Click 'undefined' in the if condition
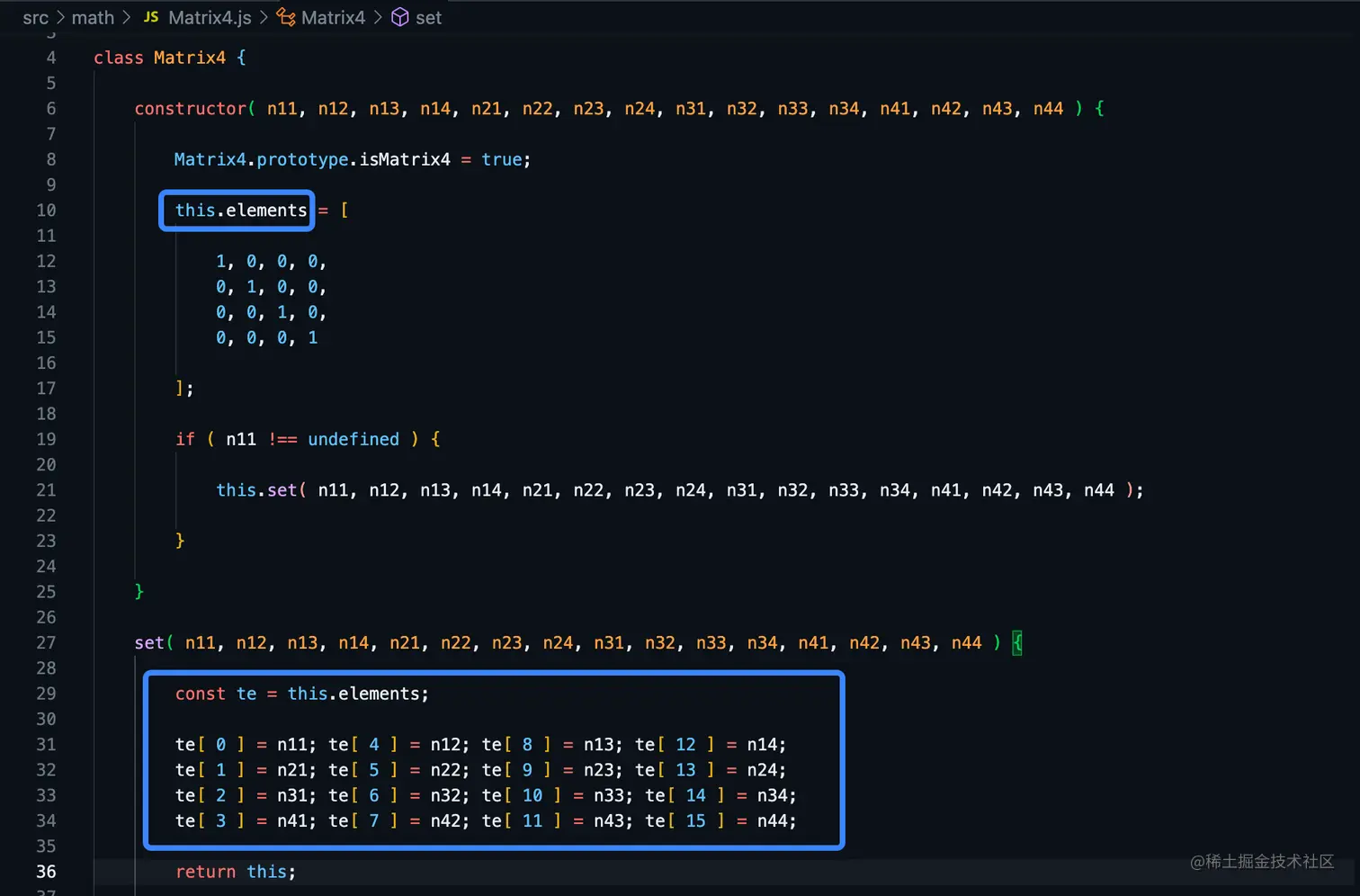 [353, 439]
